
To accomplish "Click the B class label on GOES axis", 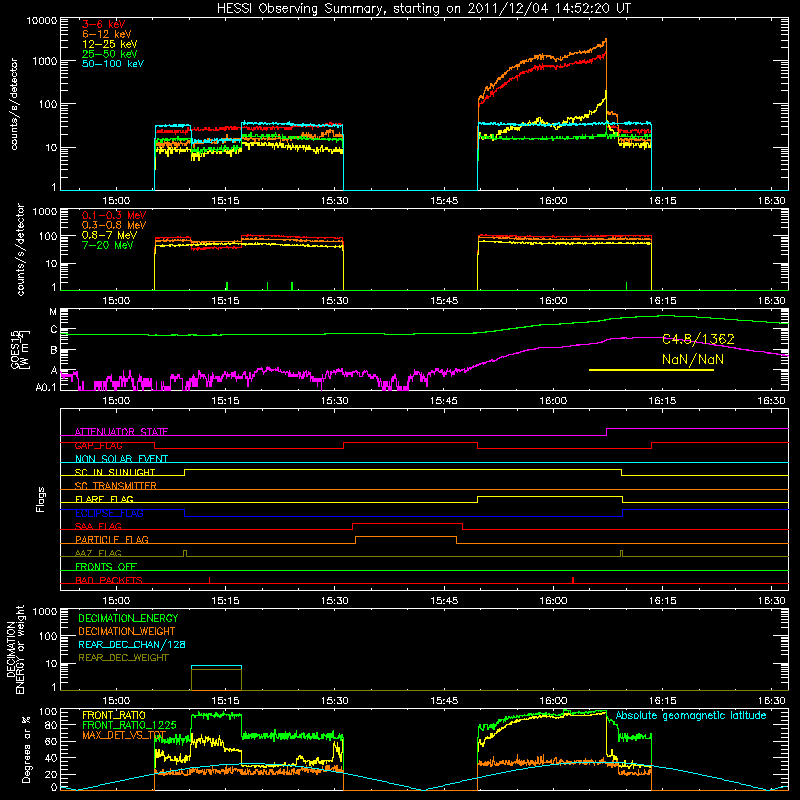I will click(x=54, y=351).
